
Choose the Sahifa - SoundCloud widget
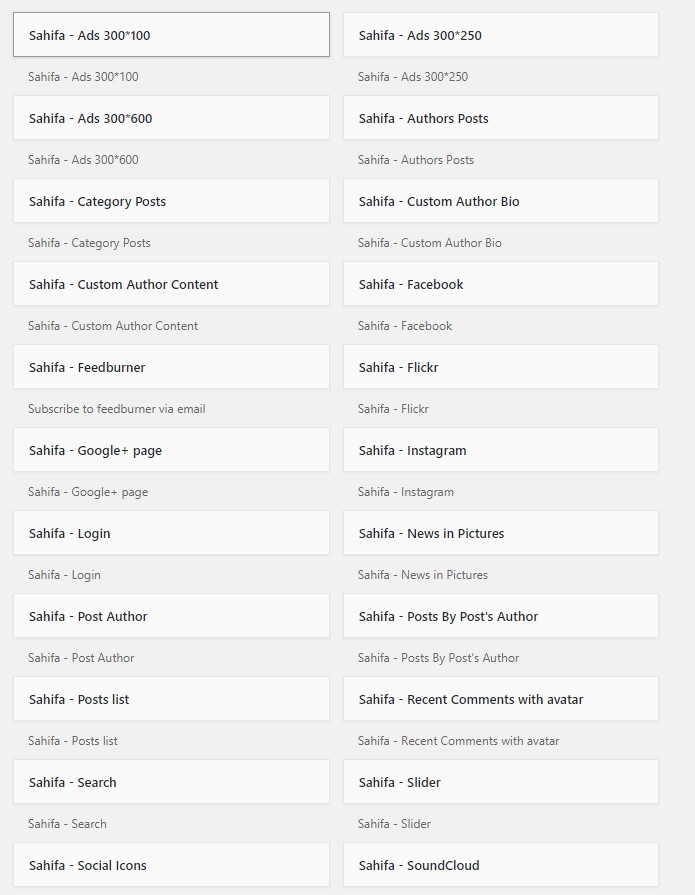[x=500, y=864]
